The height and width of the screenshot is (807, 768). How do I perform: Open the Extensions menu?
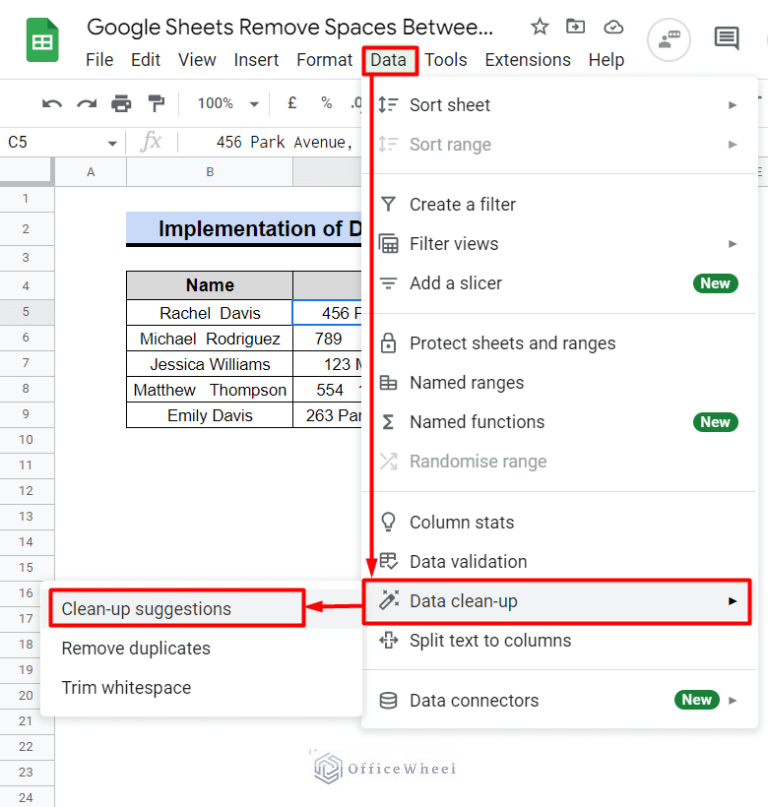(527, 60)
